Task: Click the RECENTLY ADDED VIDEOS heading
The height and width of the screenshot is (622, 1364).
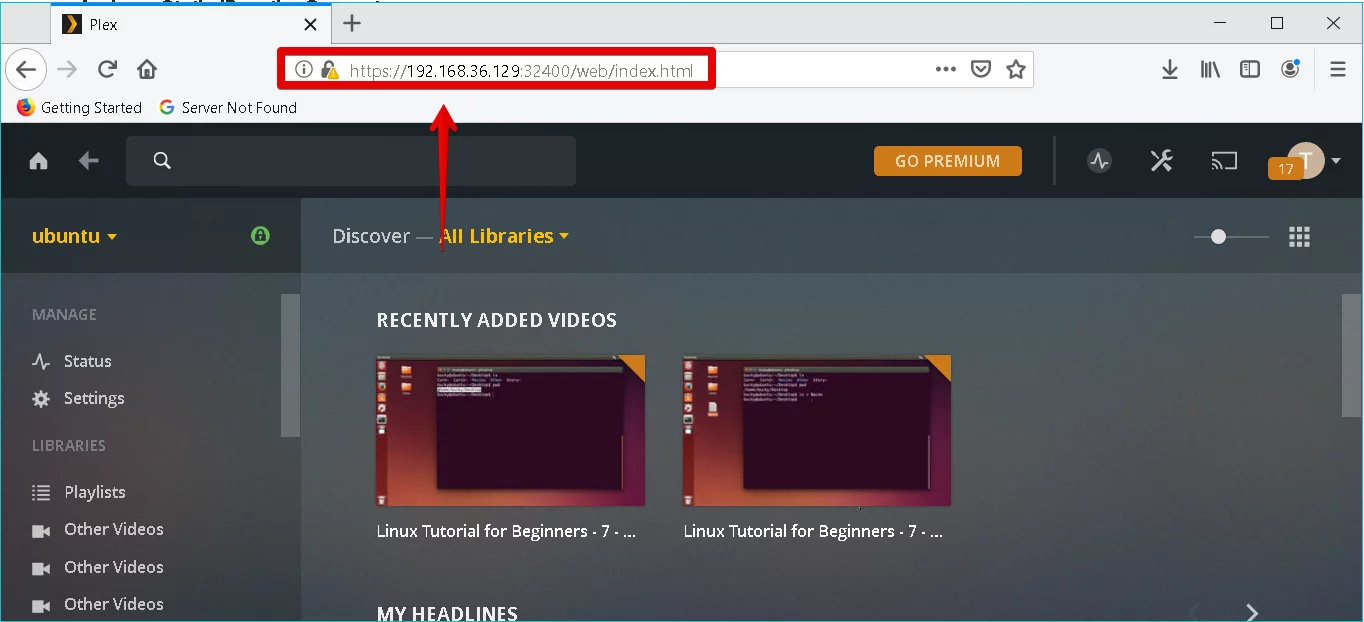Action: point(497,320)
